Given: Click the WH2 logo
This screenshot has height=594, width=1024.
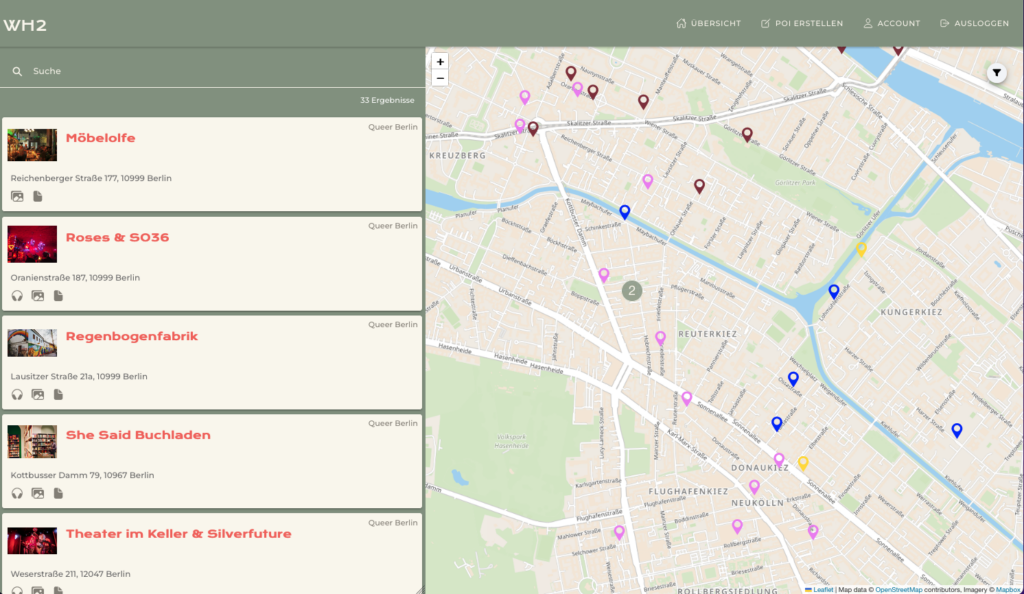Looking at the screenshot, I should [25, 25].
